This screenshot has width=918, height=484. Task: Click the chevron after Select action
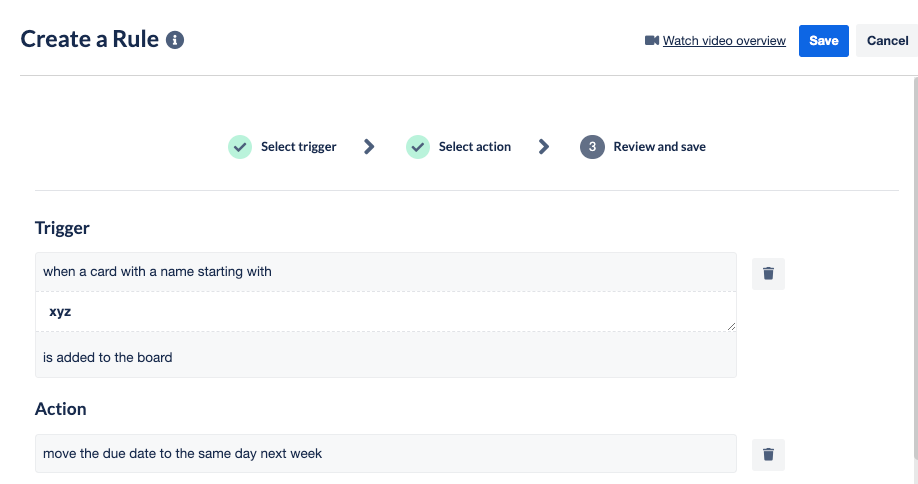[x=544, y=147]
